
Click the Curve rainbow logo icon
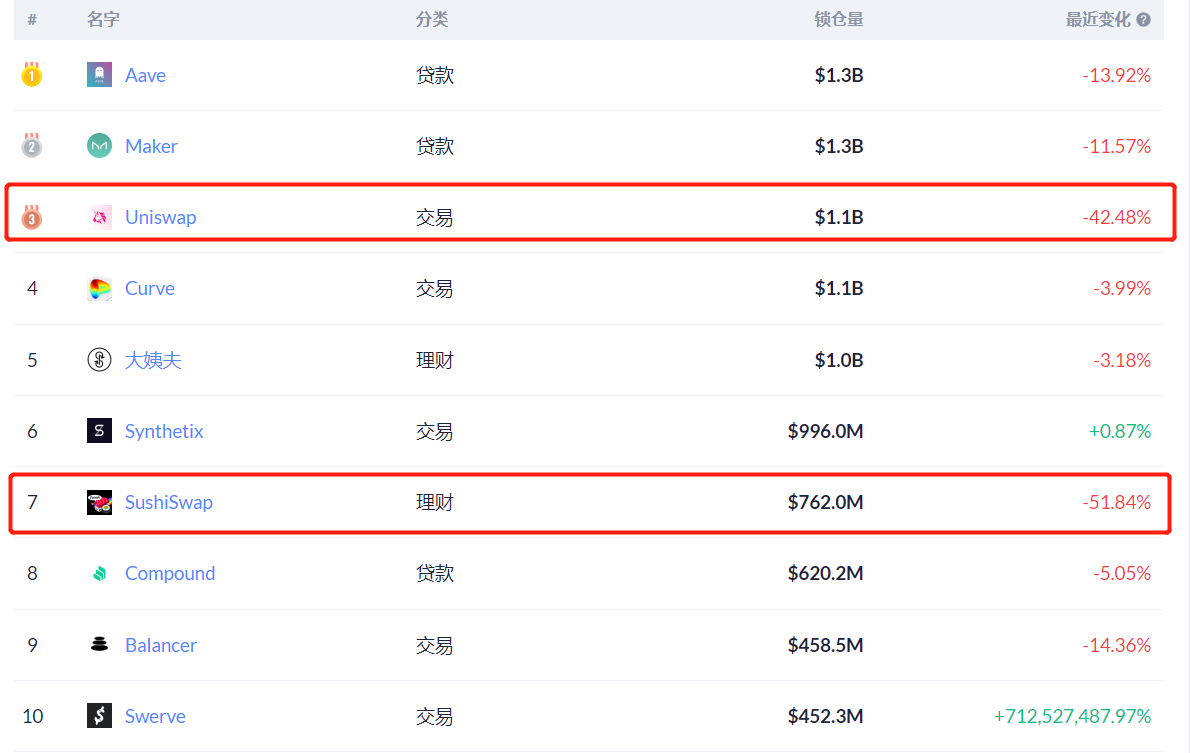(99, 289)
